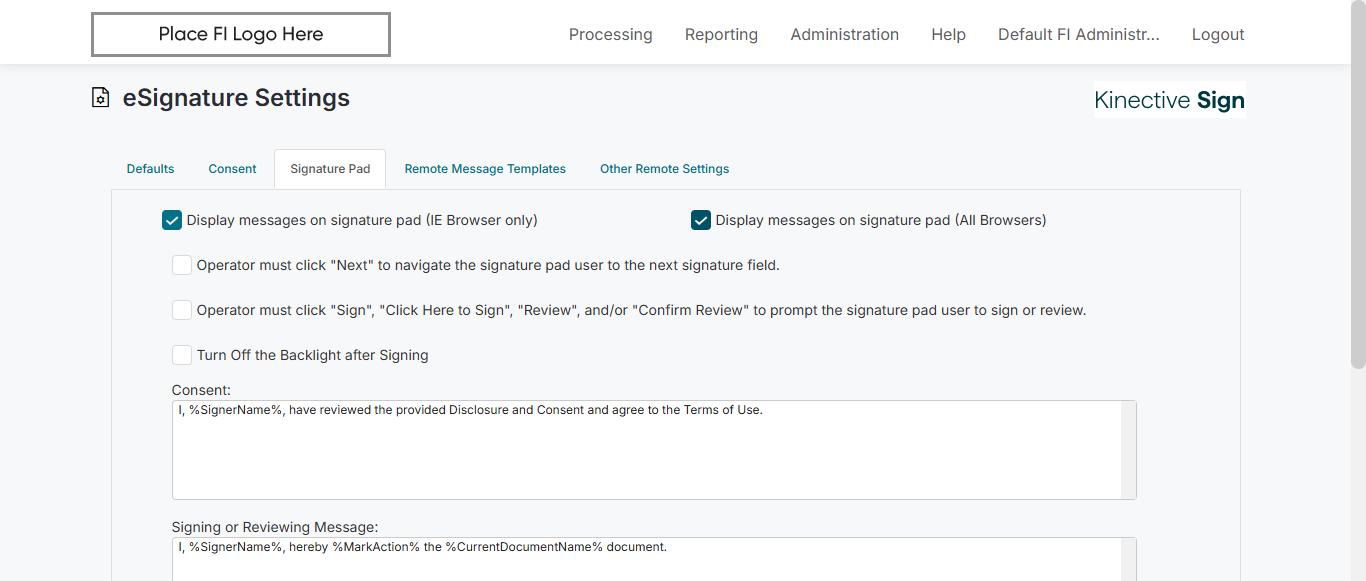The image size is (1366, 581).
Task: Open the Help menu
Action: point(948,35)
